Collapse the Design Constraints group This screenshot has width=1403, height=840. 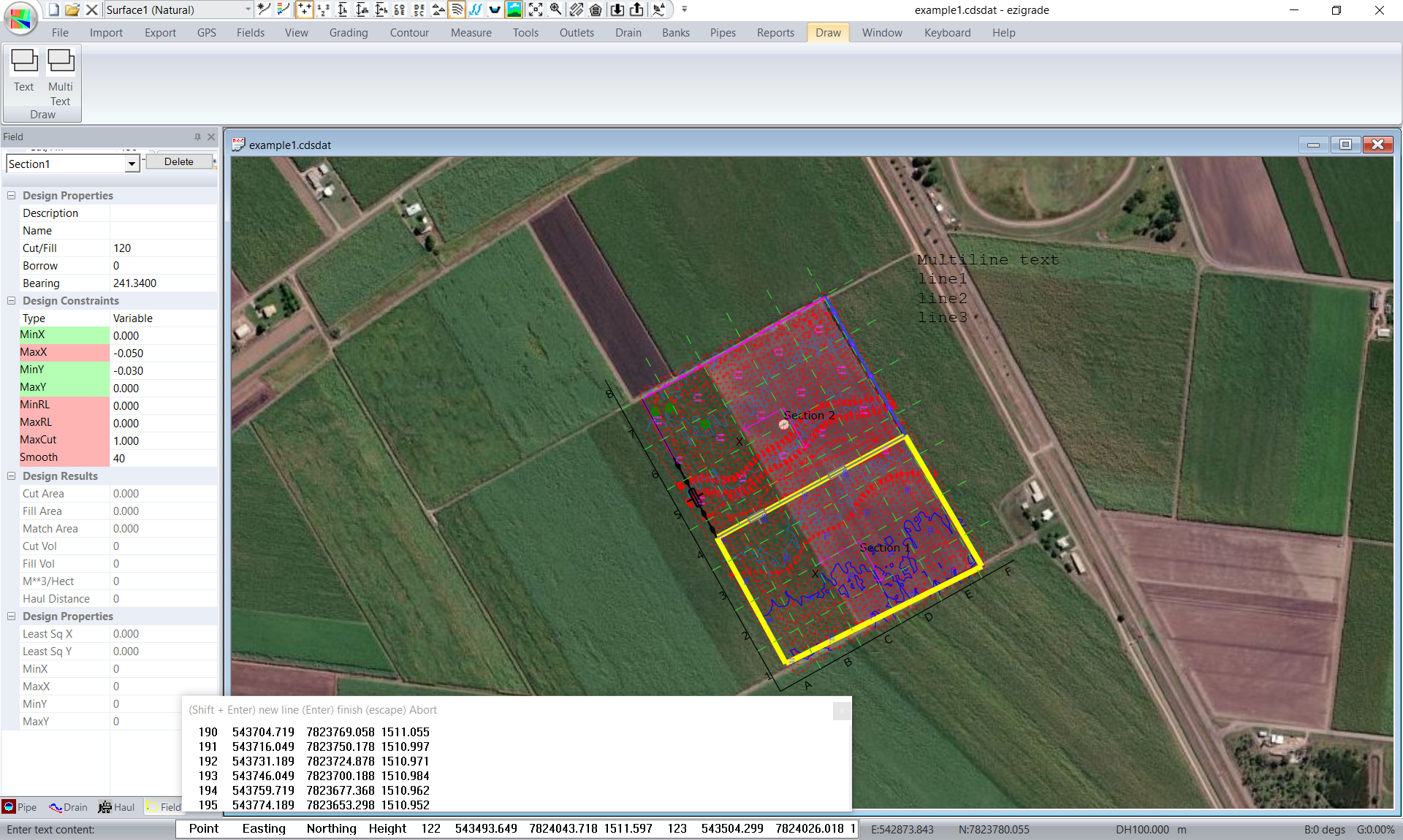click(x=12, y=301)
